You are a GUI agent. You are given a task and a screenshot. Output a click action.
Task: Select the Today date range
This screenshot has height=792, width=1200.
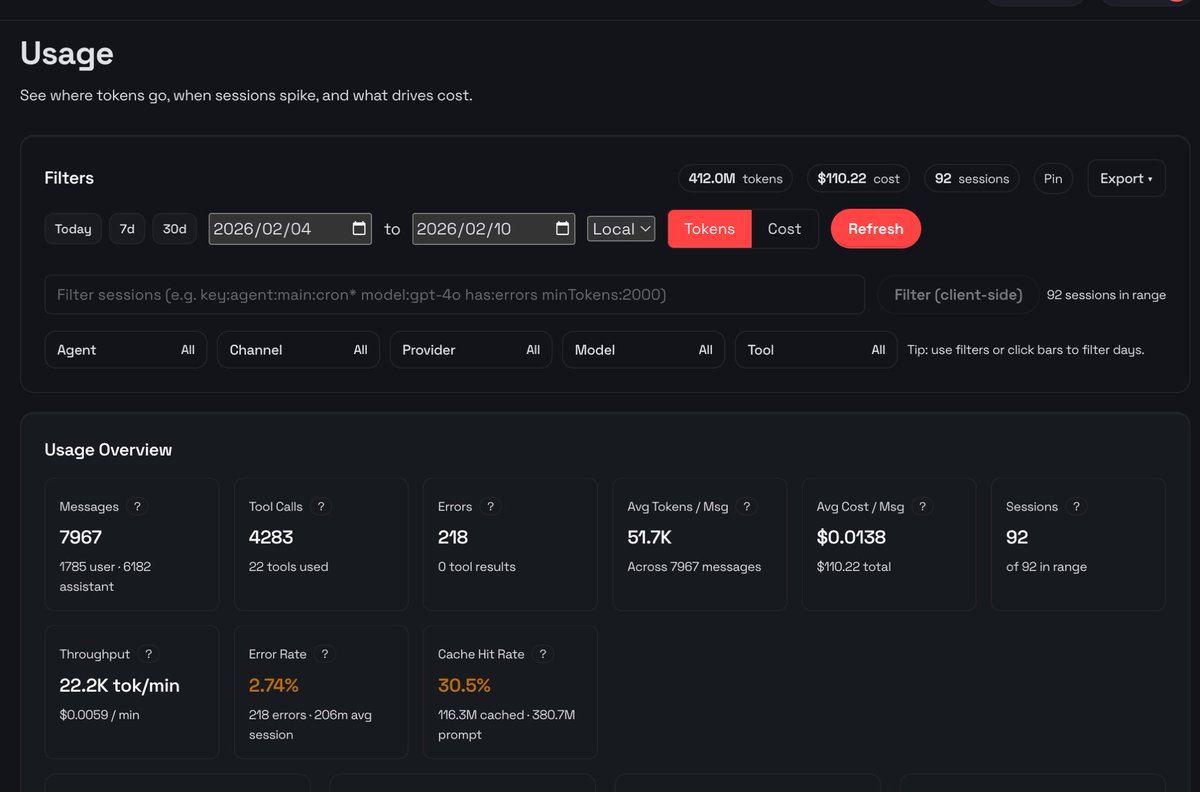click(73, 229)
